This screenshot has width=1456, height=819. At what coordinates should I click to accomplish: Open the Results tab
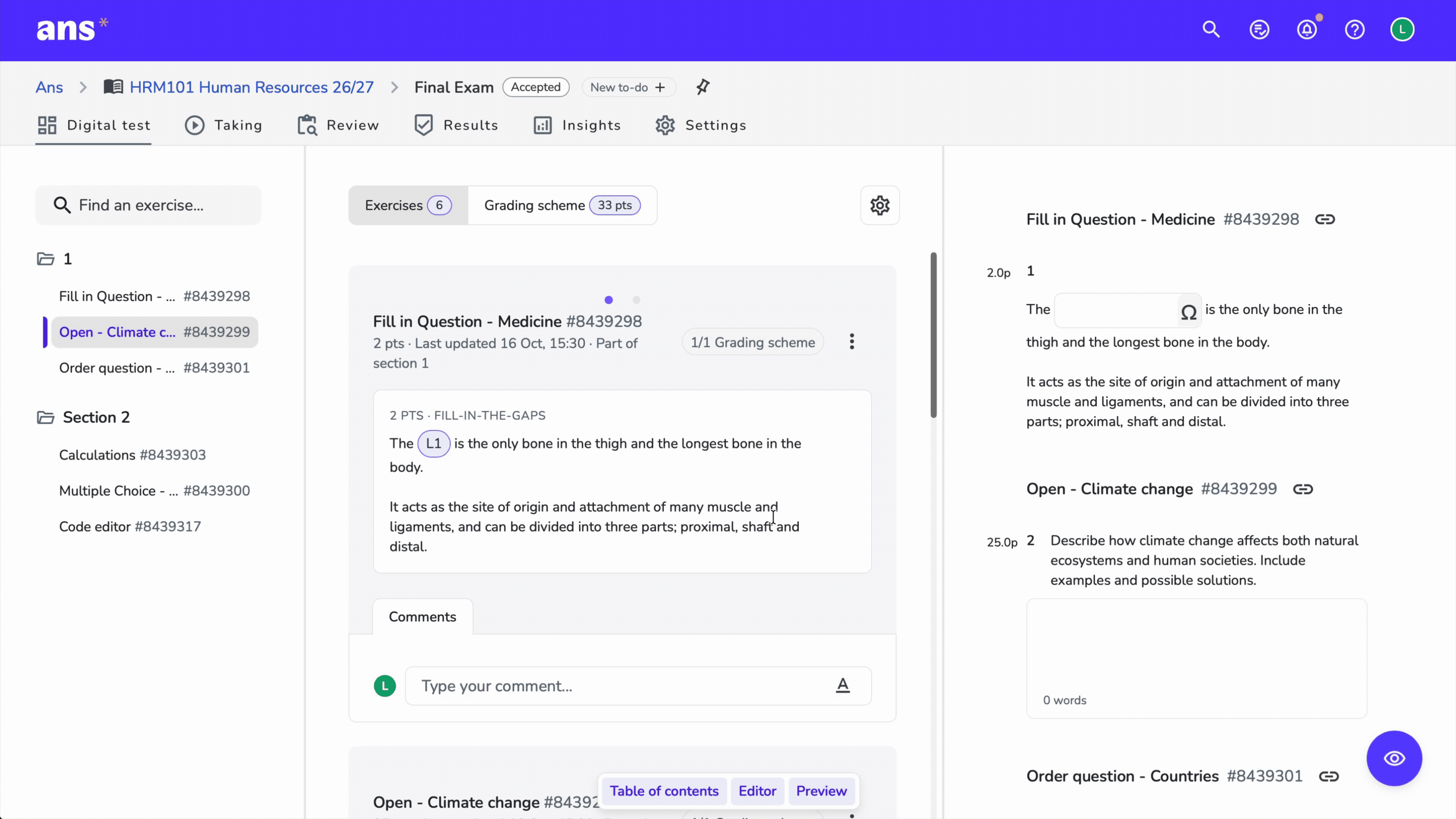(456, 125)
